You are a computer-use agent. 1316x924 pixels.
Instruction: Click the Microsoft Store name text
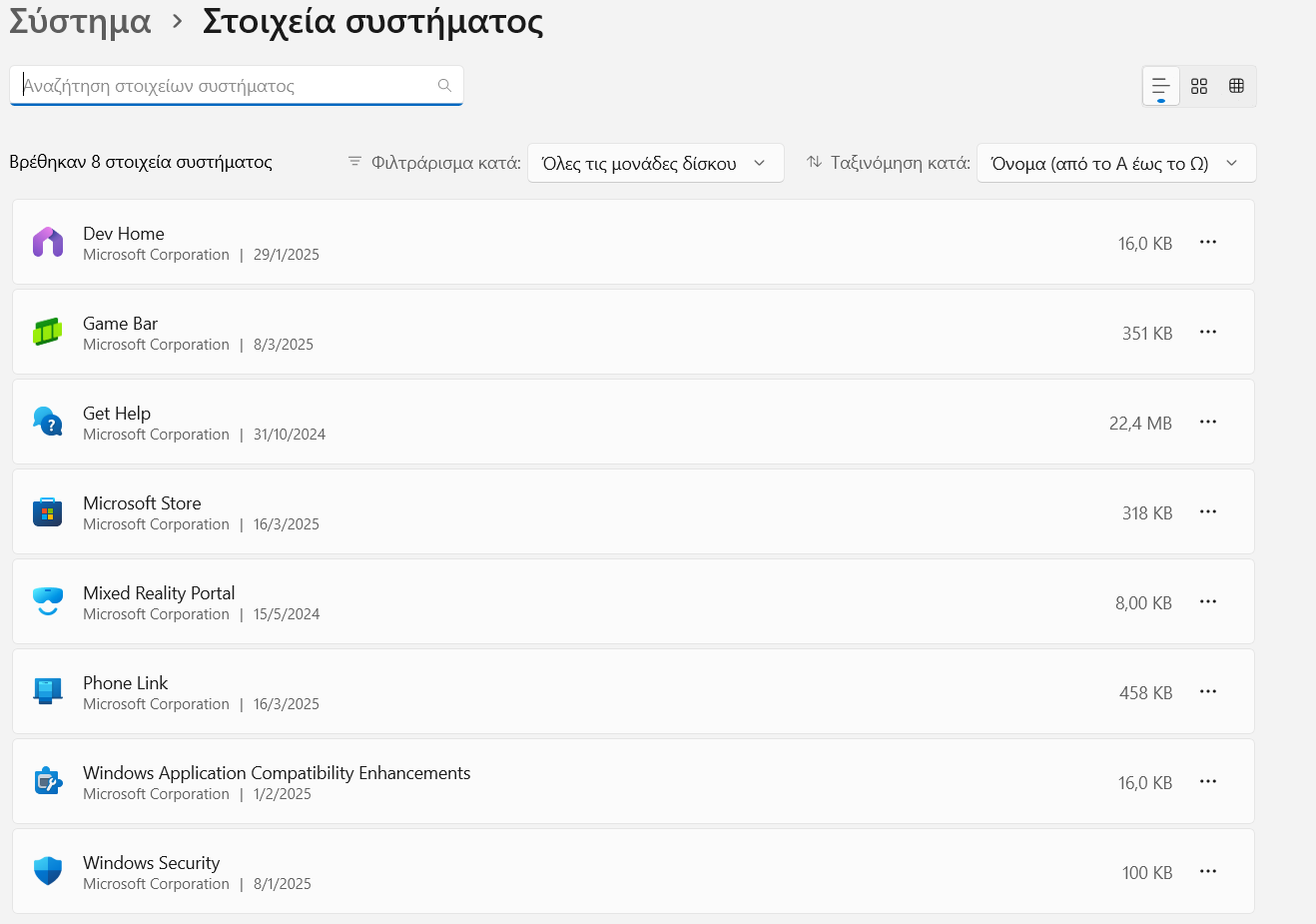(x=142, y=503)
